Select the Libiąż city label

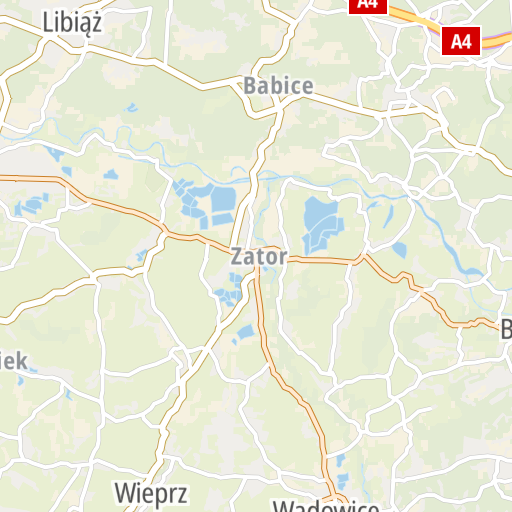pyautogui.click(x=72, y=23)
